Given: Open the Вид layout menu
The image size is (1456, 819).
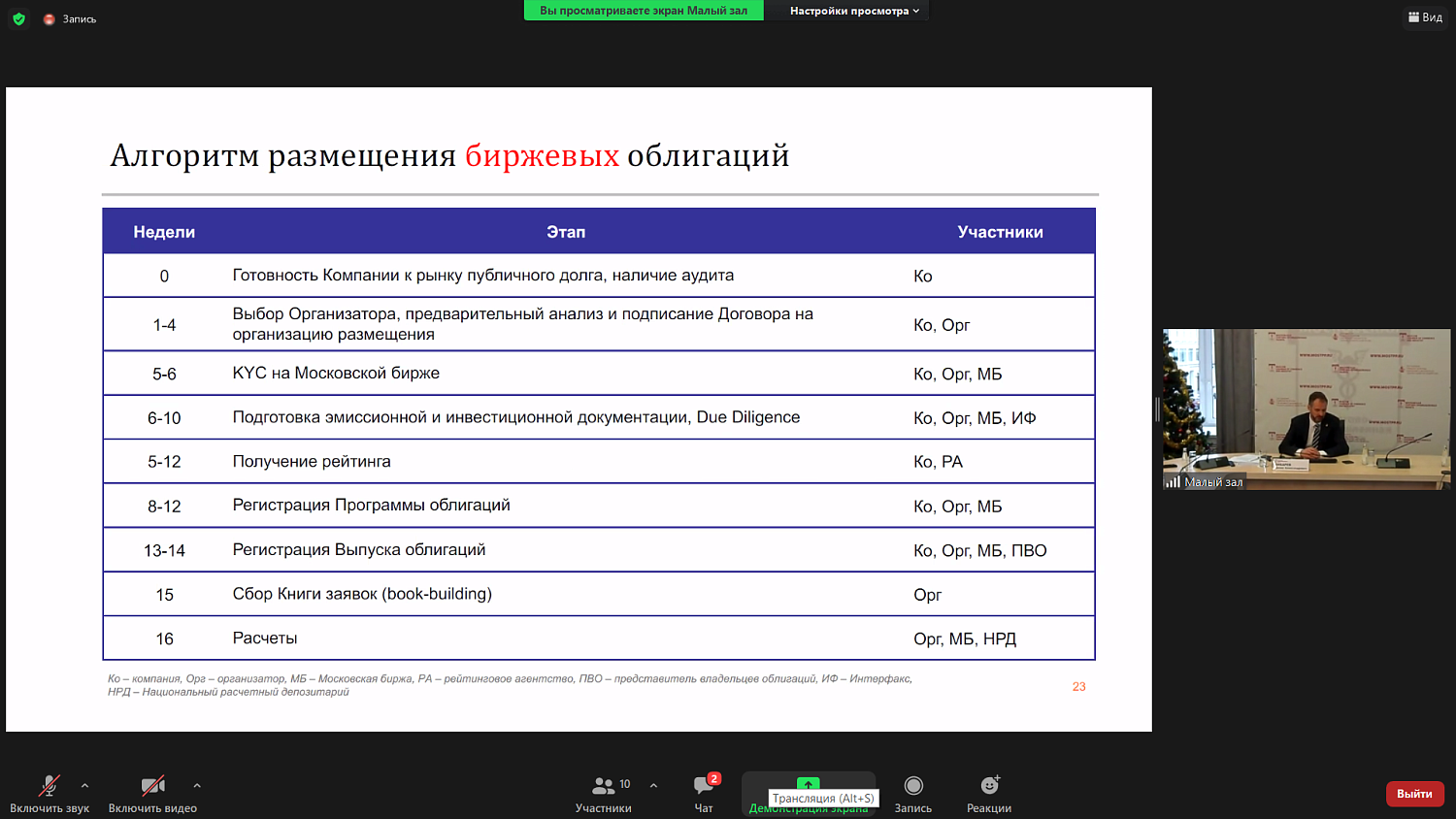Looking at the screenshot, I should click(x=1425, y=17).
